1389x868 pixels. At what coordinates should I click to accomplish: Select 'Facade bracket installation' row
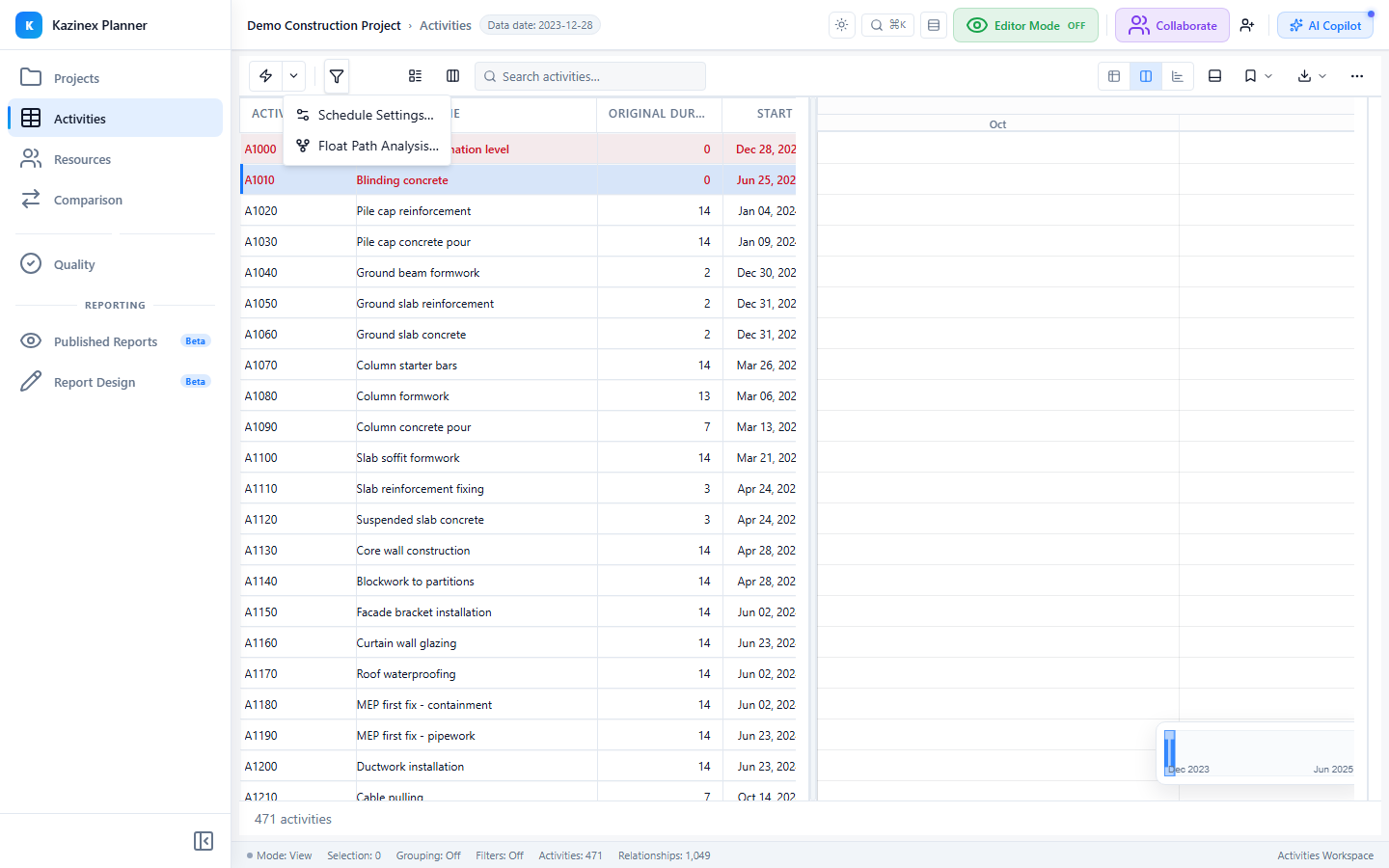(x=518, y=612)
